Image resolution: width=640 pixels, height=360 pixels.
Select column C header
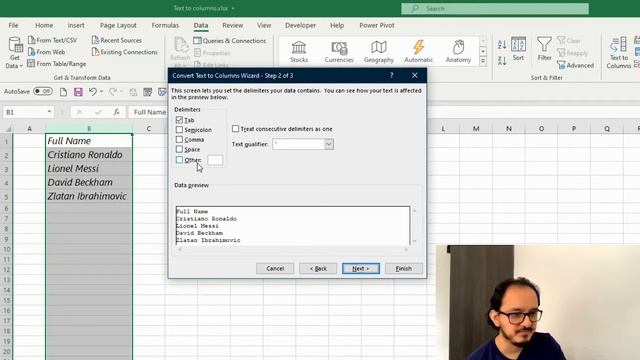tap(149, 129)
